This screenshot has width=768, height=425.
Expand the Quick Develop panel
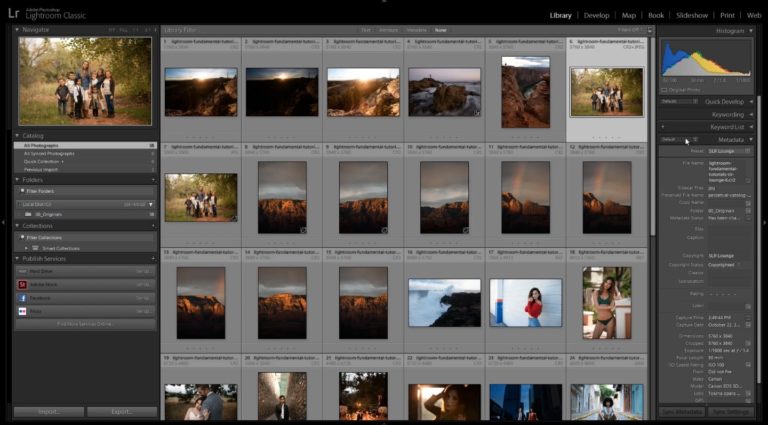[x=751, y=102]
